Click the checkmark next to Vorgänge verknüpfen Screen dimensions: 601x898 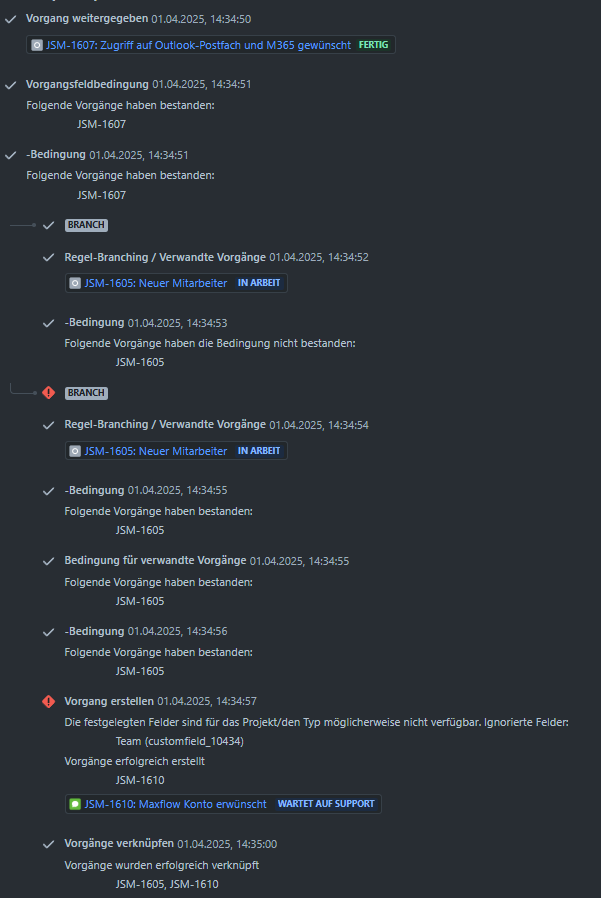(x=48, y=843)
